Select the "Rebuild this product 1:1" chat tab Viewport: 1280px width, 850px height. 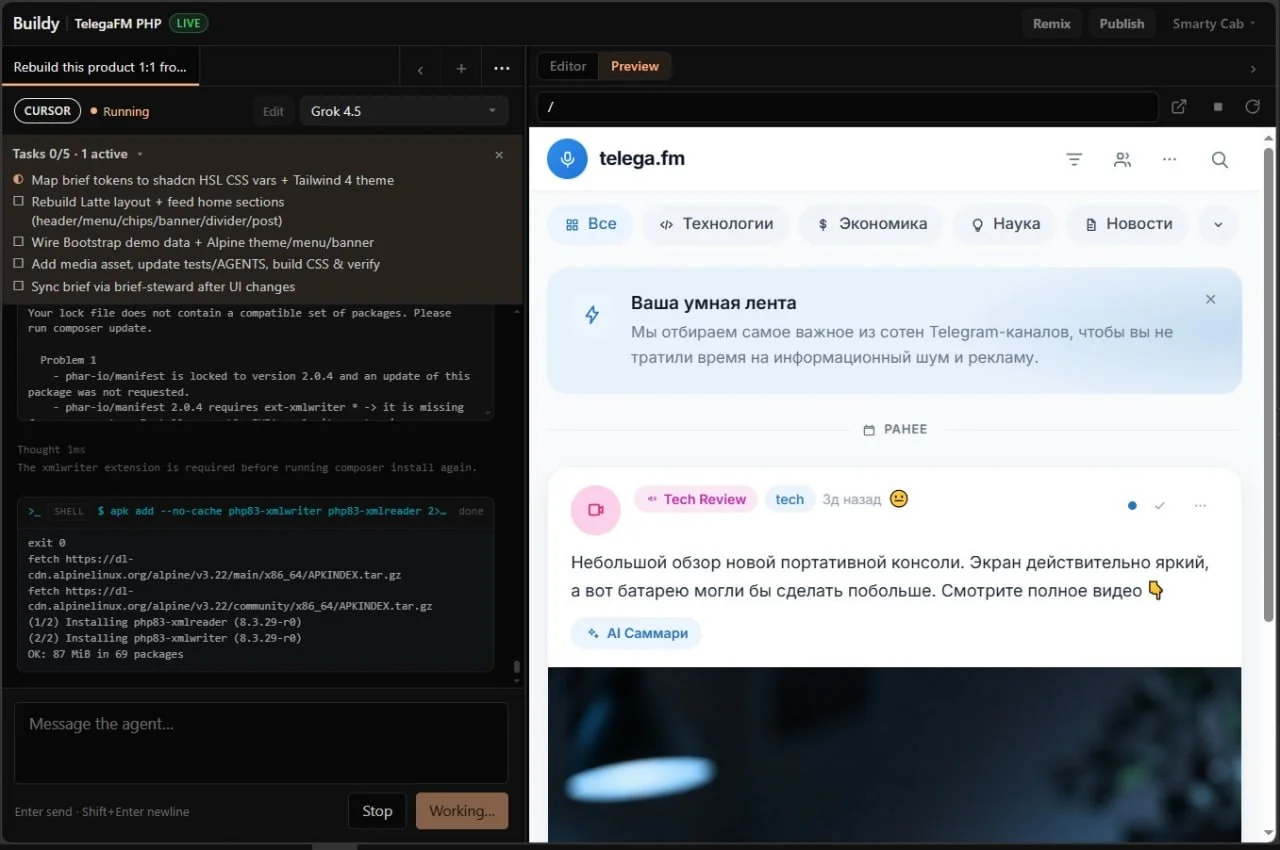click(x=100, y=68)
